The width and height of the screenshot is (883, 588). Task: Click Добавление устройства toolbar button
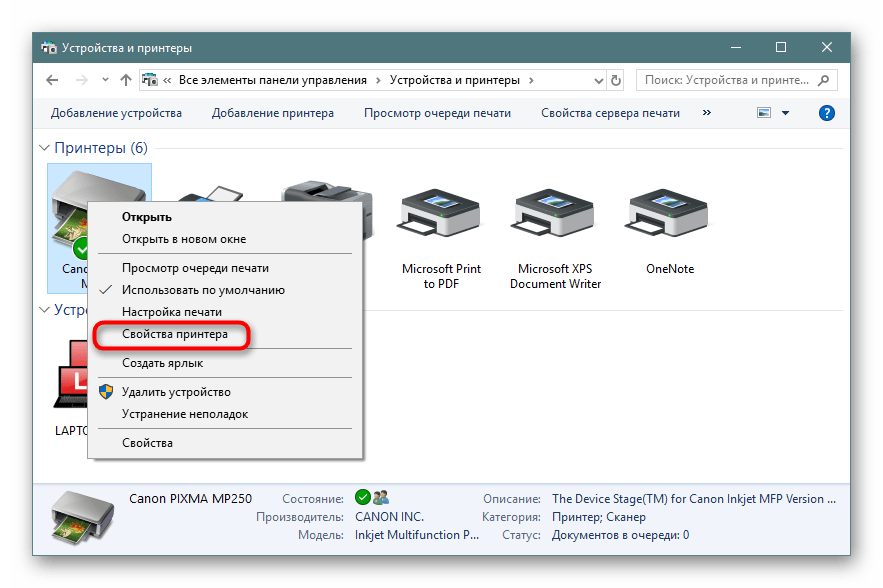[x=116, y=113]
